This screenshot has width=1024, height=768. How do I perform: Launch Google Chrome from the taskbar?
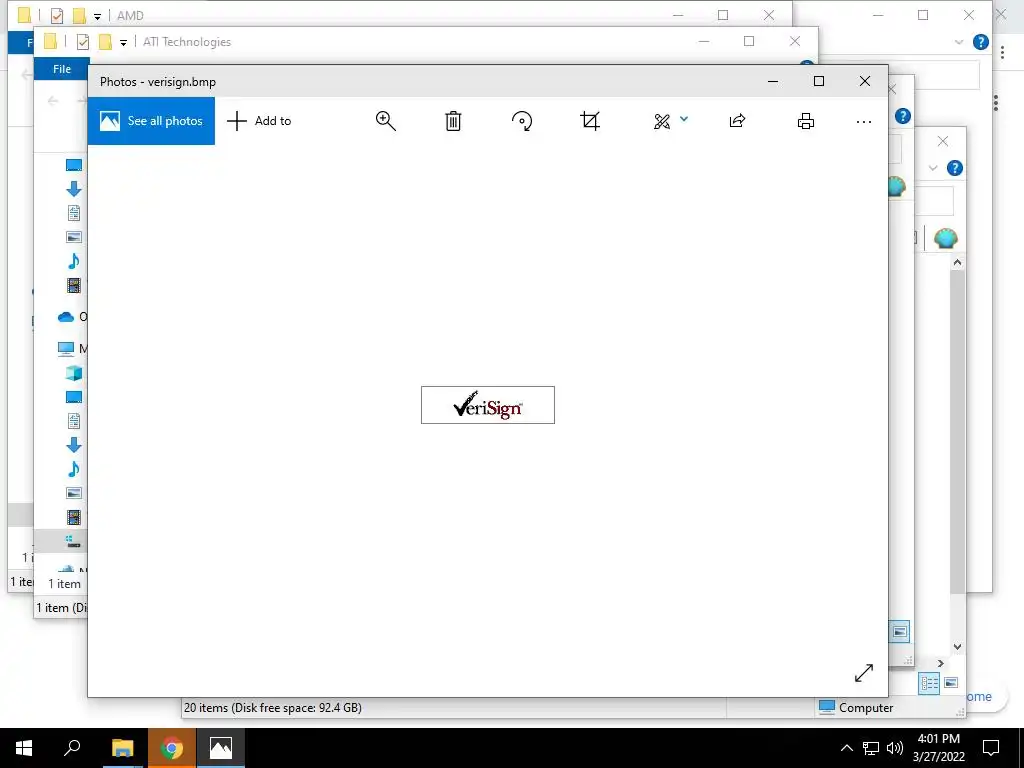pos(172,748)
